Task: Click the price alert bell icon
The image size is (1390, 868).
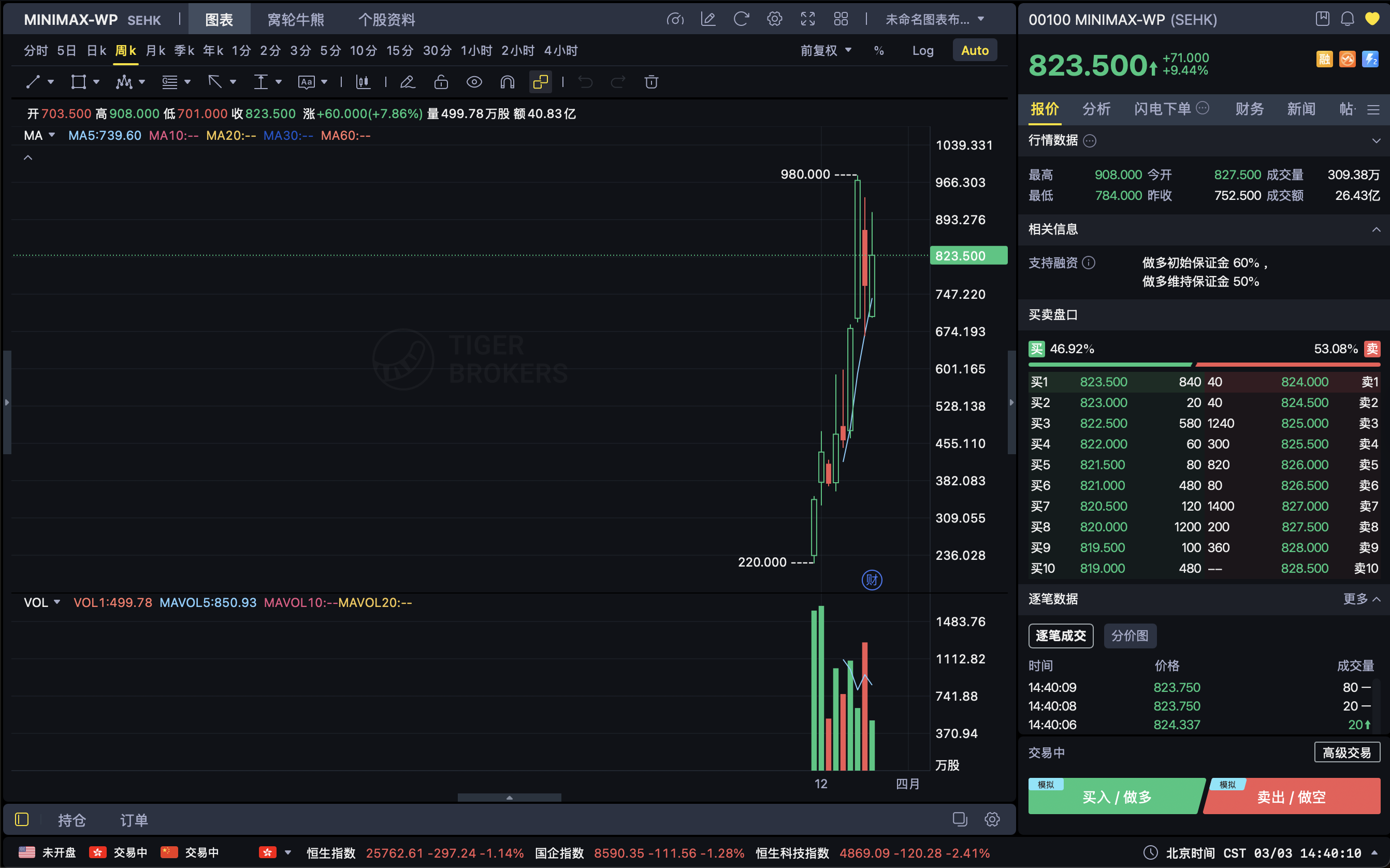Action: (1347, 19)
